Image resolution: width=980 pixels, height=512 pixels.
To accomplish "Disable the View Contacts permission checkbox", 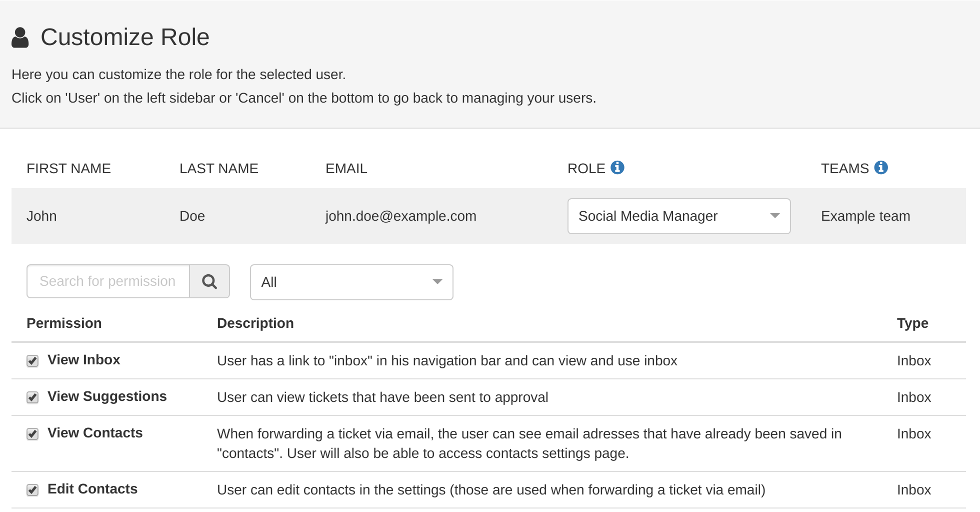I will pos(33,434).
